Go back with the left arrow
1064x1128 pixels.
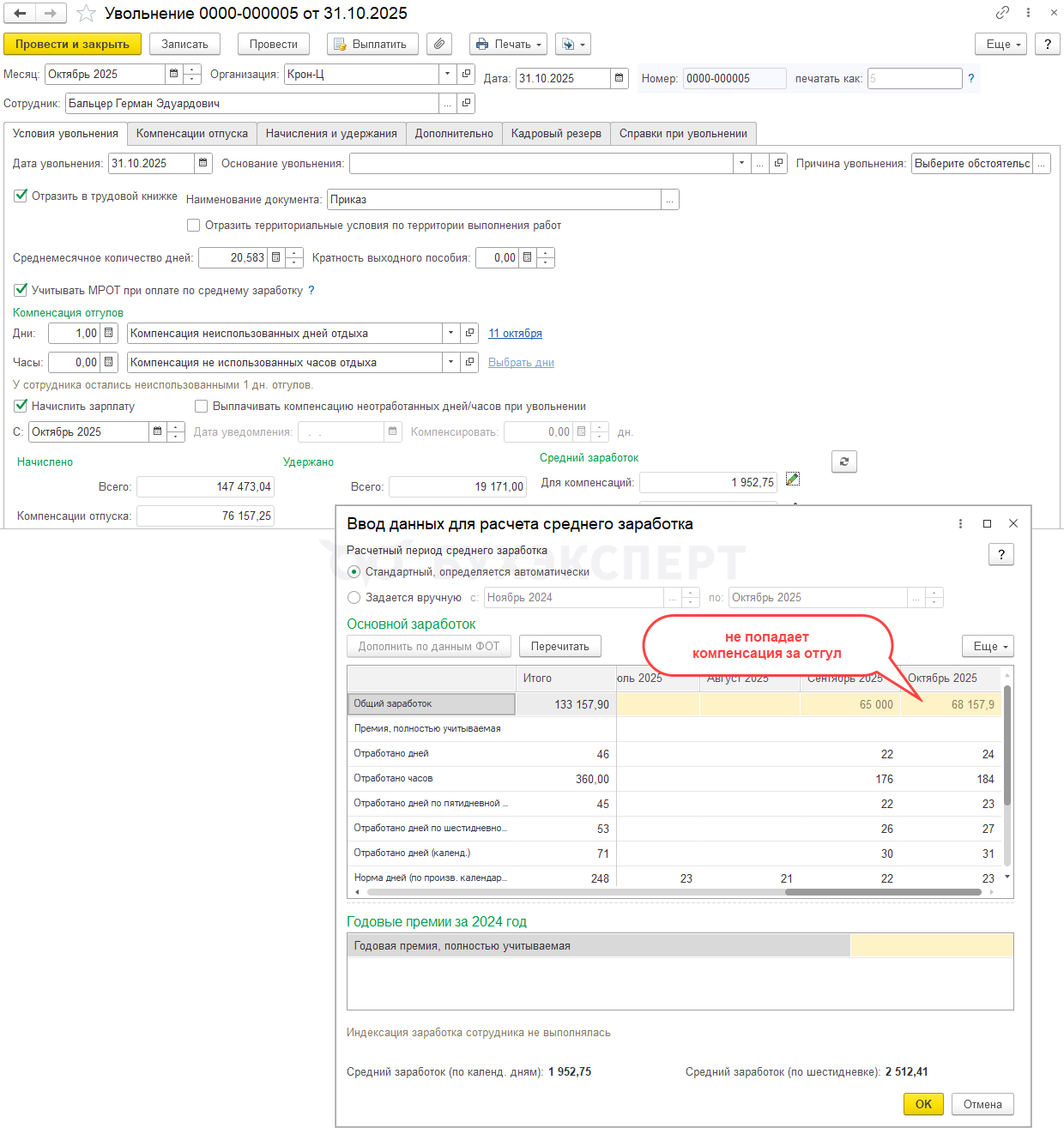(x=20, y=14)
